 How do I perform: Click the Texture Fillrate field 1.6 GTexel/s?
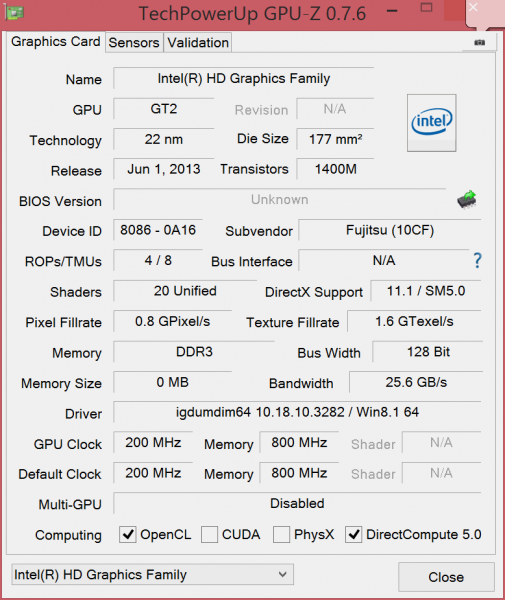pos(414,321)
